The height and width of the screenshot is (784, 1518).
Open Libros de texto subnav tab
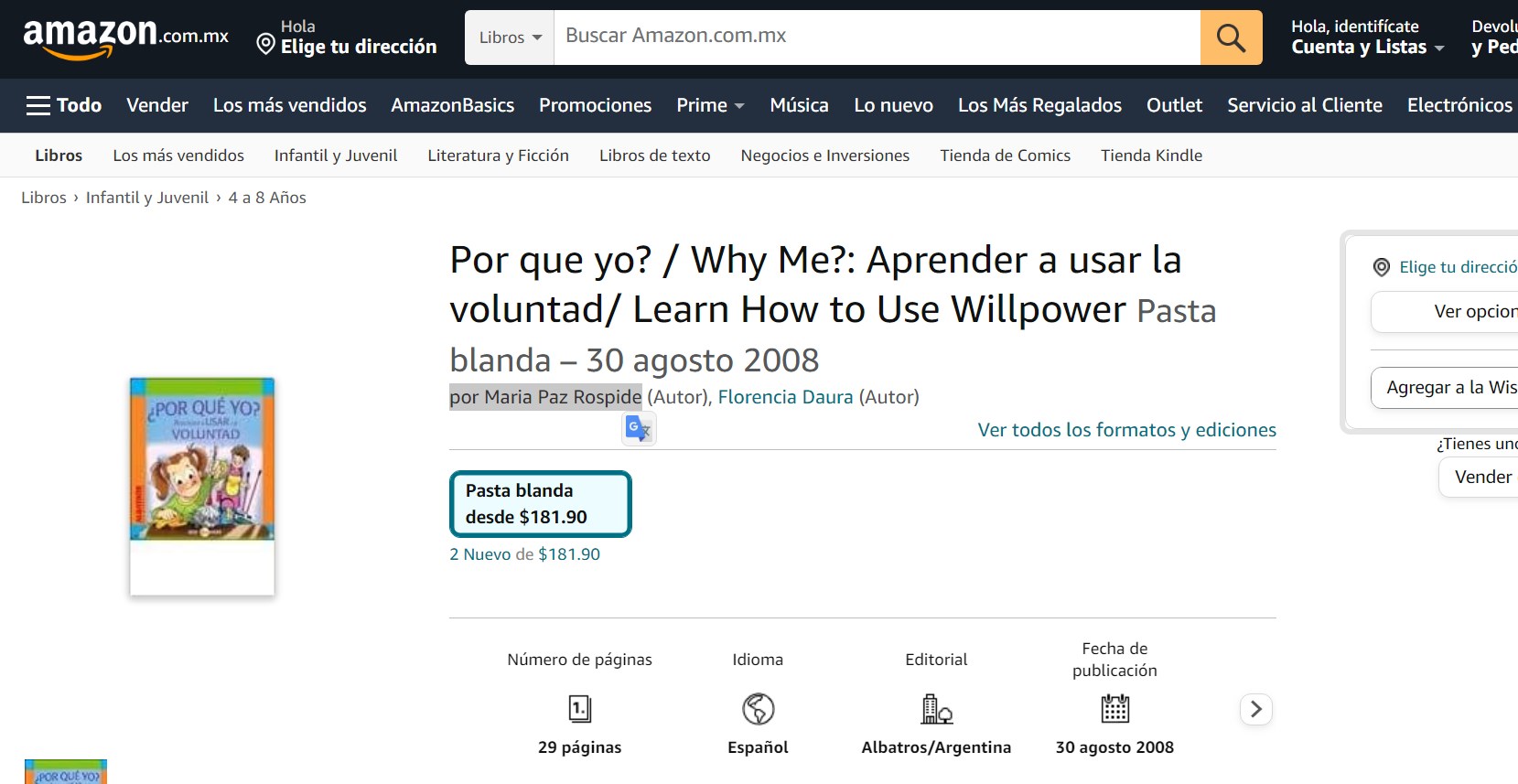[655, 156]
